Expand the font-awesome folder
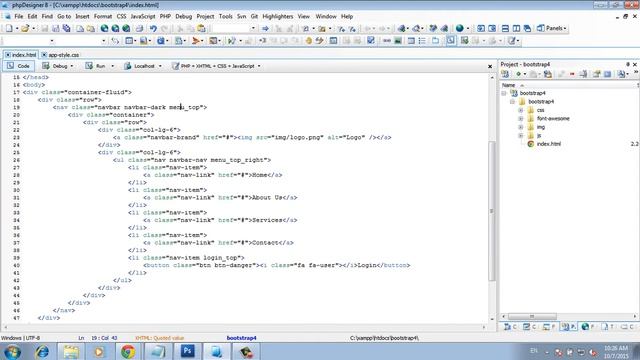Image resolution: width=640 pixels, height=360 pixels. [x=521, y=118]
